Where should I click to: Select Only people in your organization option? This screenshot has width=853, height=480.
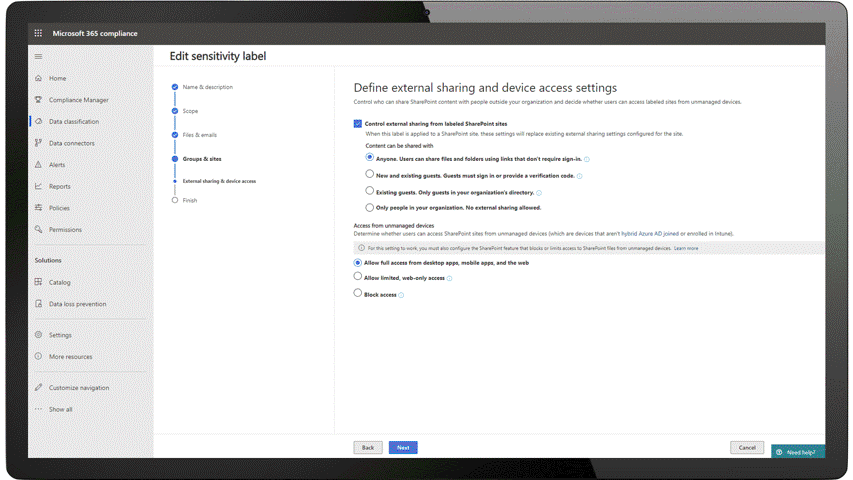369,207
